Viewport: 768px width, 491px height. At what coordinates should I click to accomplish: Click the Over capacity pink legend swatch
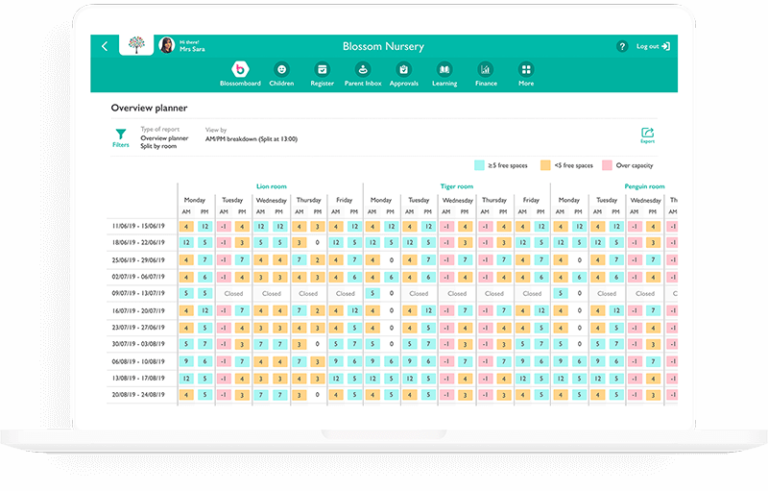(x=607, y=165)
